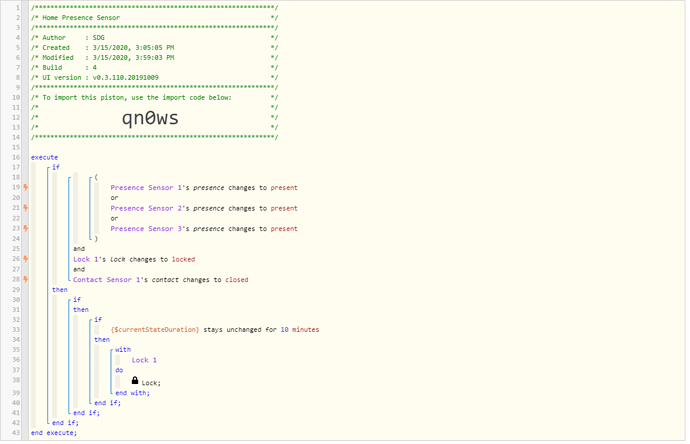690x444 pixels.
Task: Select the Lock 1 device under with
Action: tap(144, 360)
